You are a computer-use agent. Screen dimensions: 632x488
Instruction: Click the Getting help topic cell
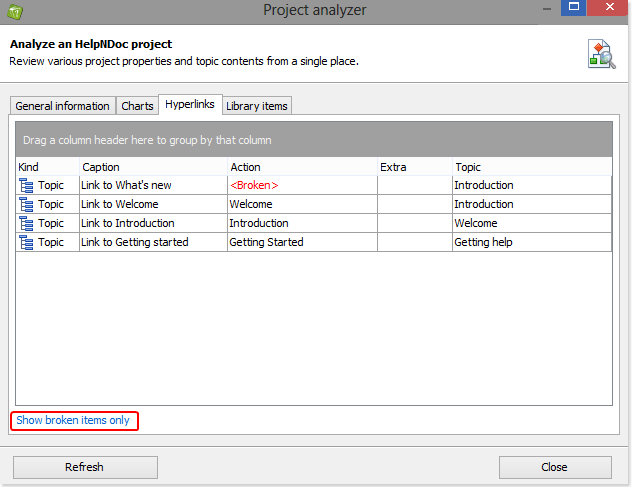(x=532, y=242)
